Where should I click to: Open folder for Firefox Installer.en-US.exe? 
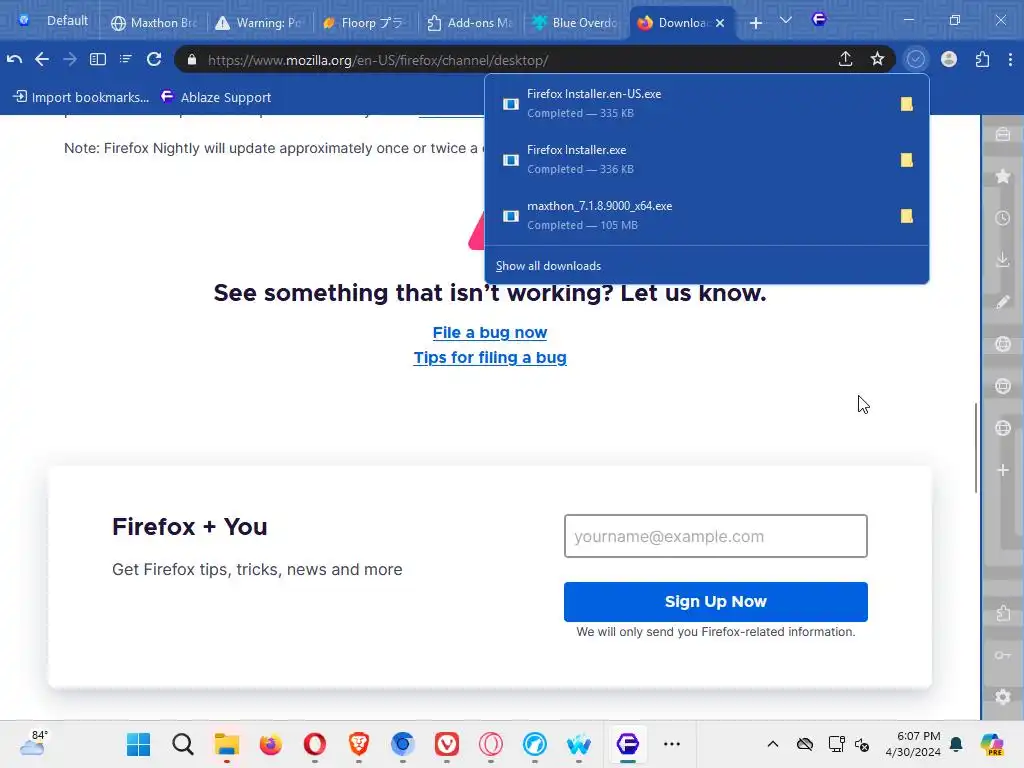[x=906, y=104]
